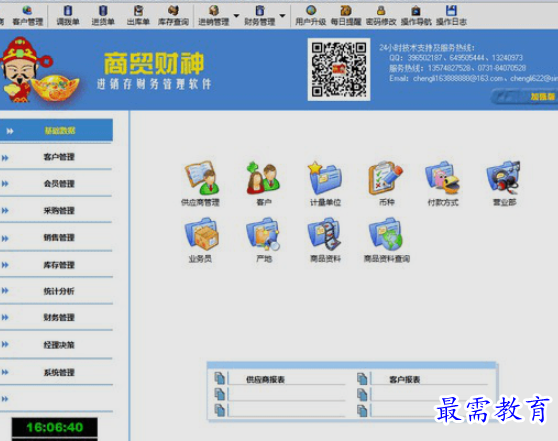Open the 每日提醒 toolbar icon
Screen dimensions: 558x441
click(346, 16)
